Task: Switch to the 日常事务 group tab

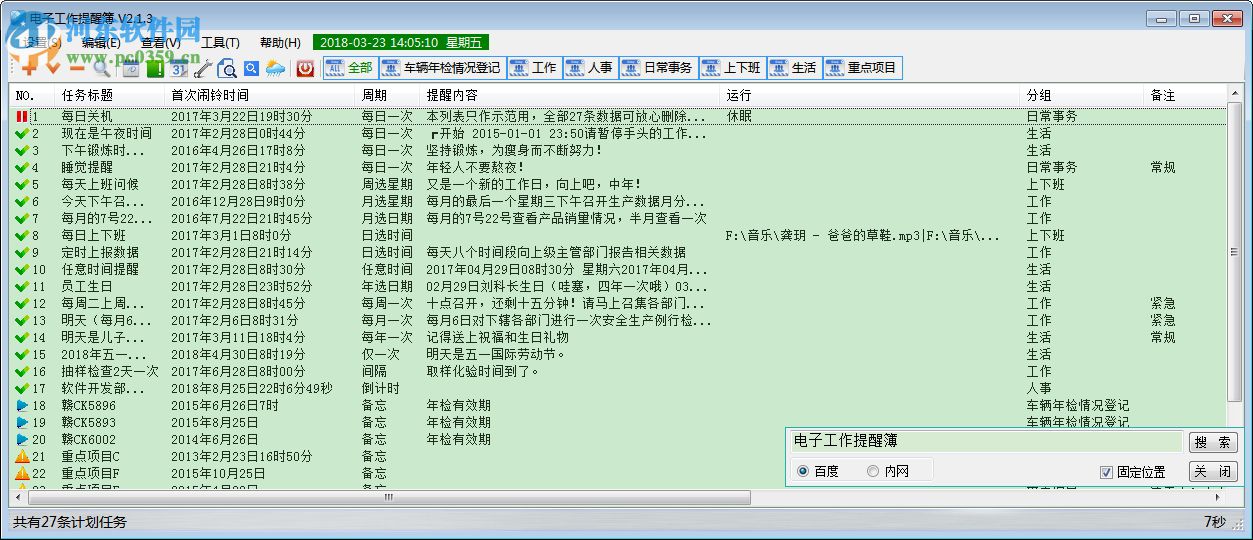Action: [x=657, y=68]
